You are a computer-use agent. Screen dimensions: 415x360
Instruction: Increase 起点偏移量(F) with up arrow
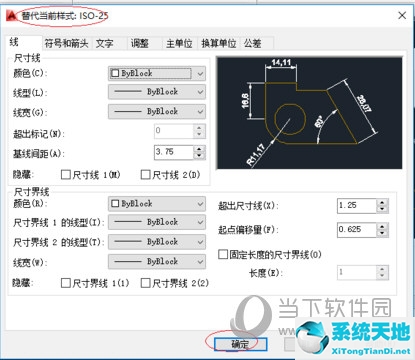pos(382,226)
